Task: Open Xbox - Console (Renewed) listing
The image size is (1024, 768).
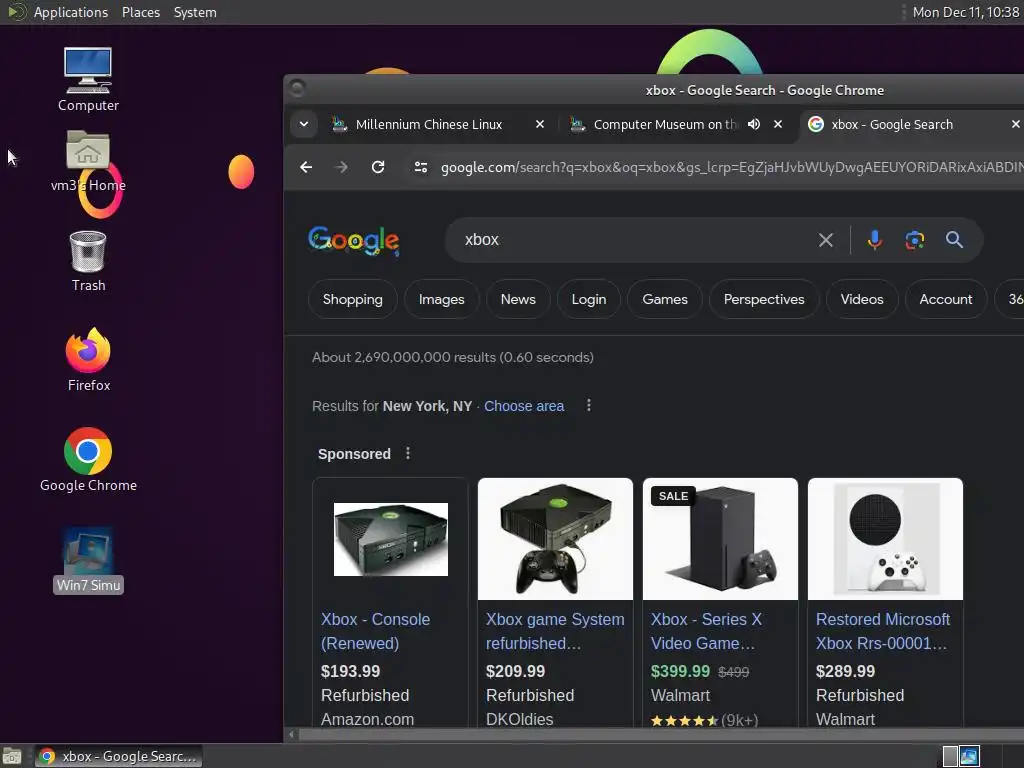Action: point(376,631)
